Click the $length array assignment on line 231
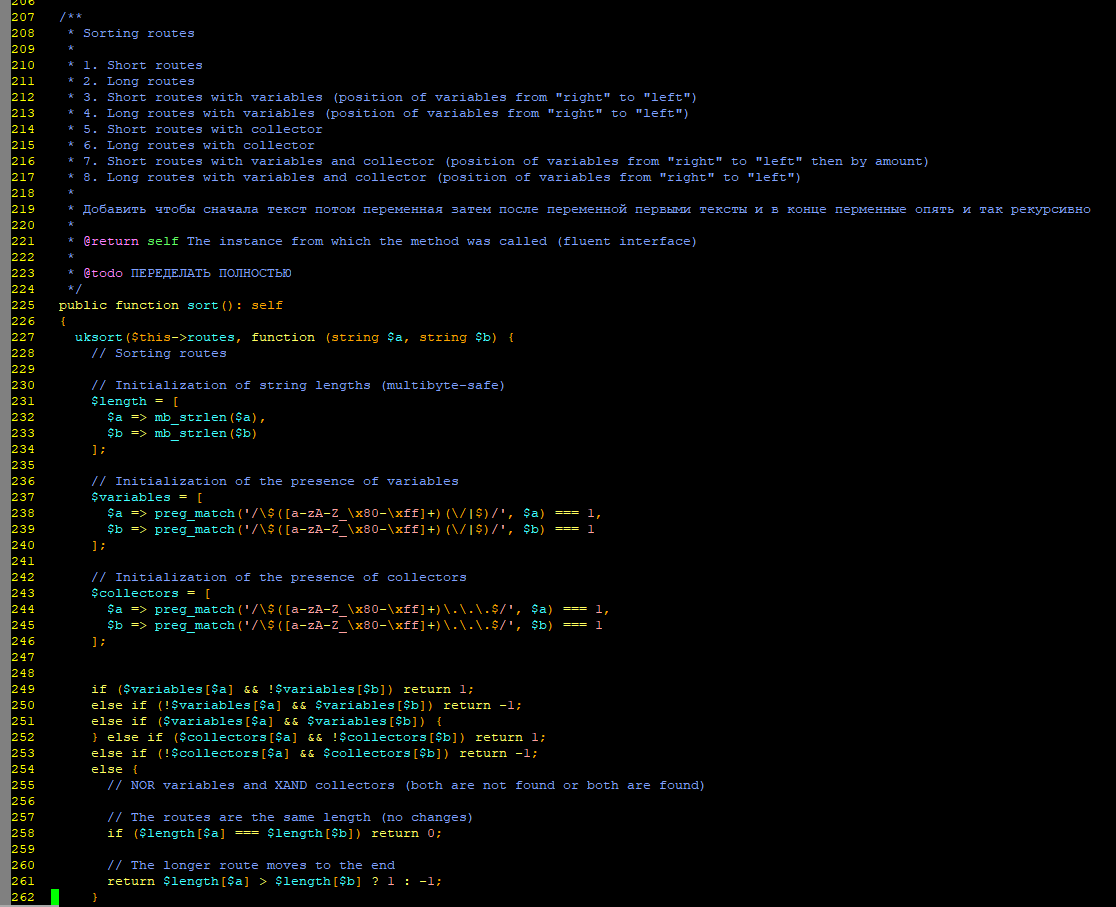Viewport: 1116px width, 907px height. [119, 401]
